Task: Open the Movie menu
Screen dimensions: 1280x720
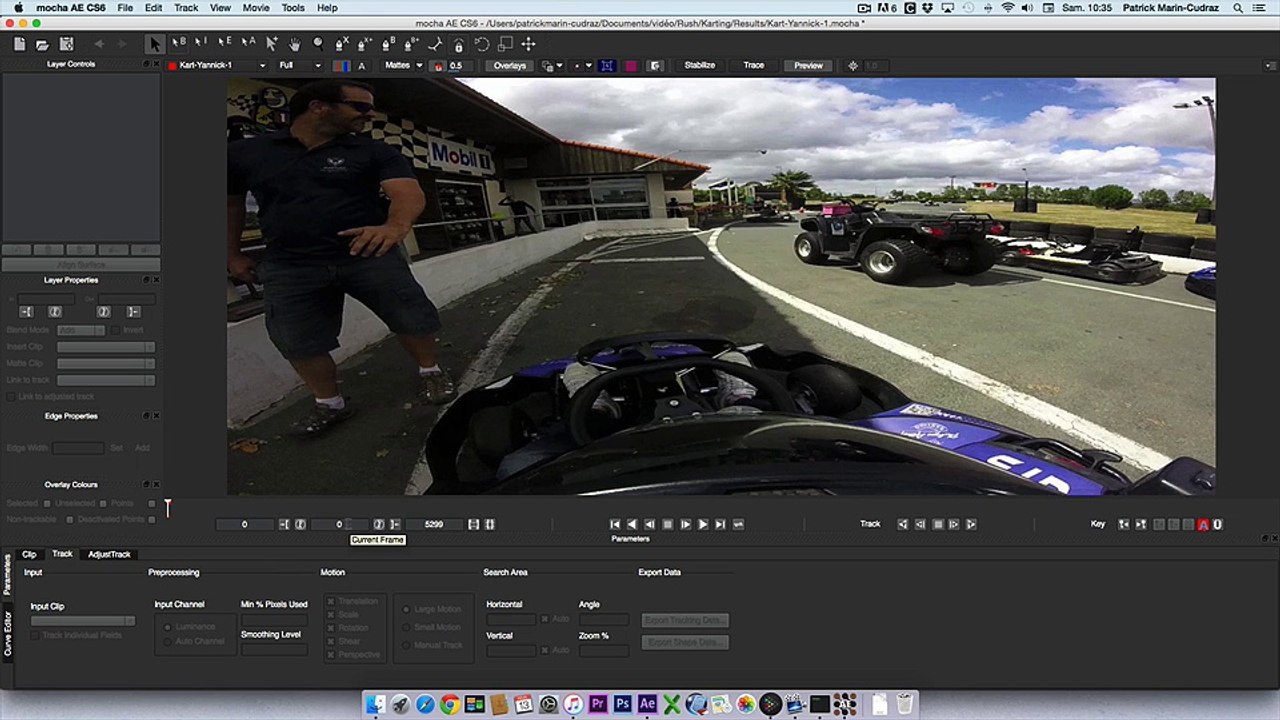Action: click(x=255, y=8)
